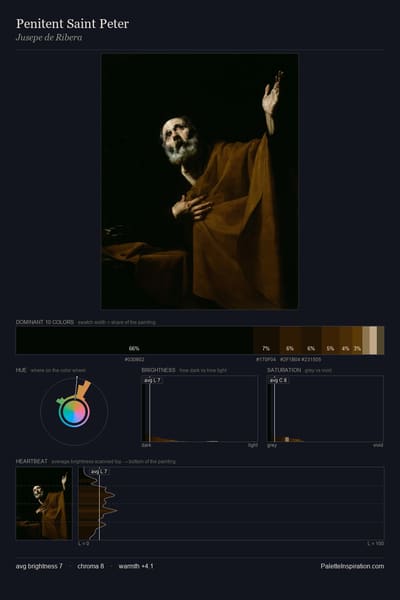Click the 'vivid' axis label under saturation
Viewport: 400px width, 600px height.
tap(378, 445)
